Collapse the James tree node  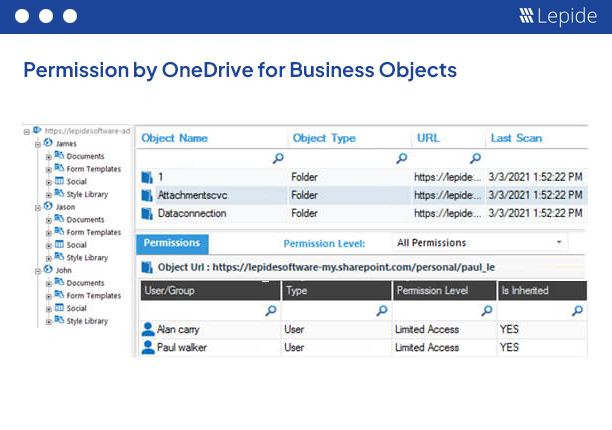pos(38,144)
